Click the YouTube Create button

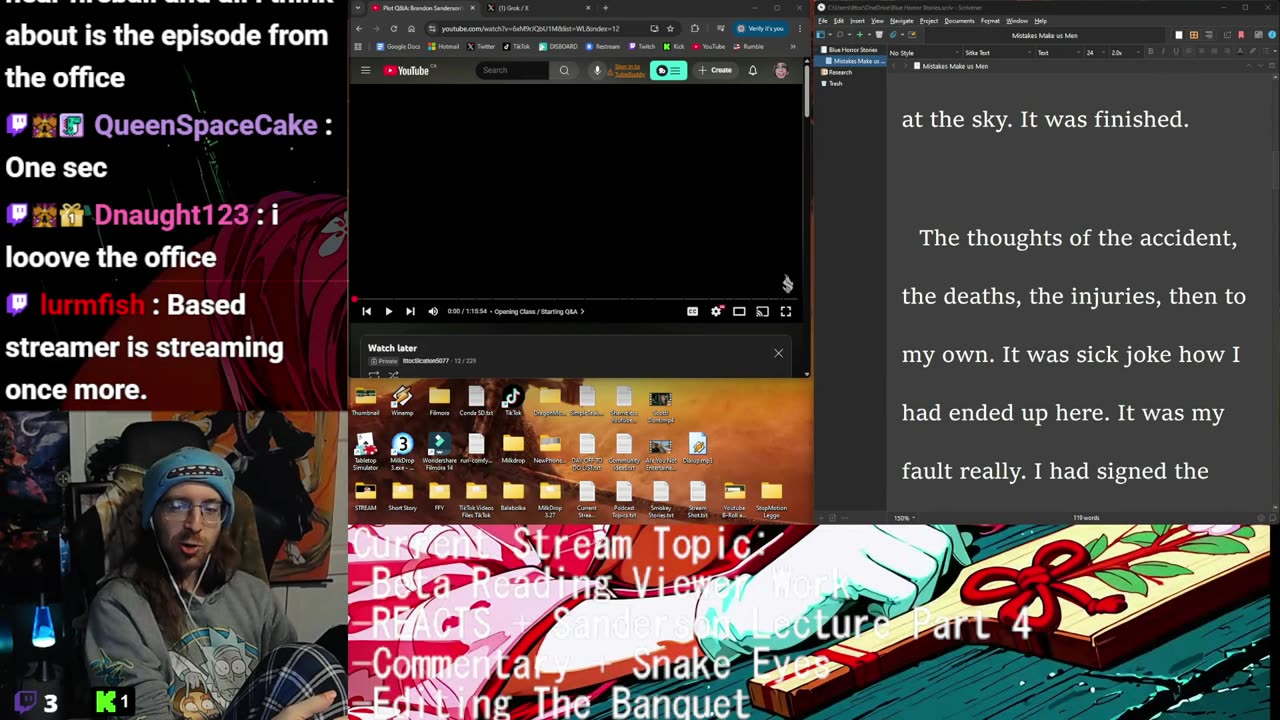point(715,70)
